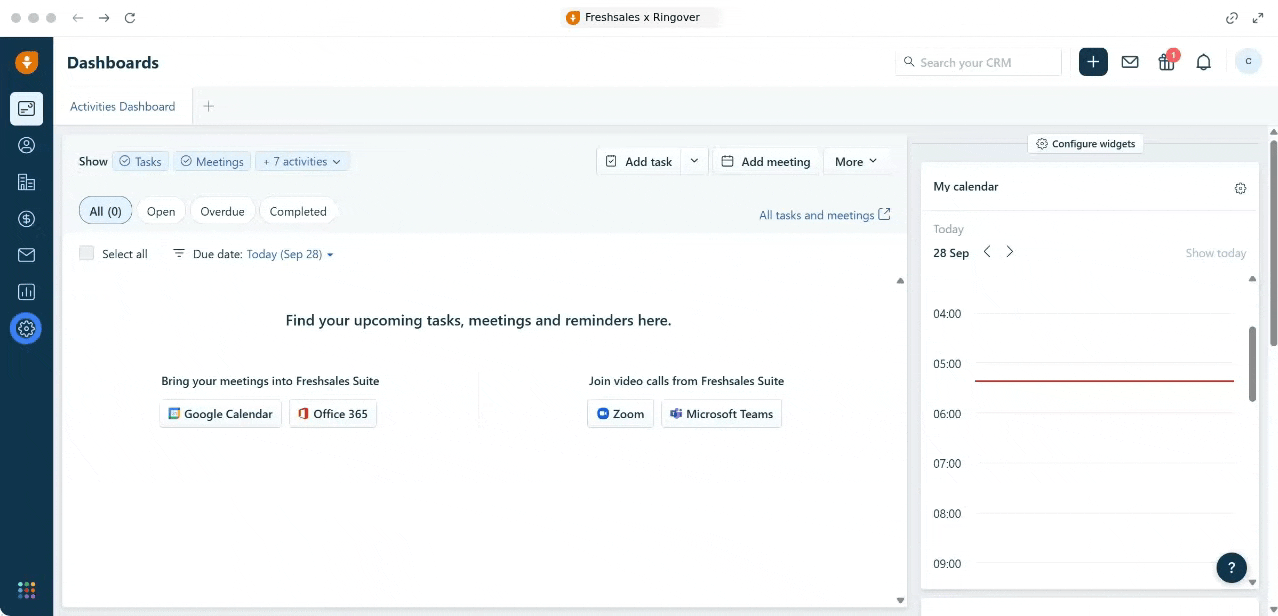Connect Office 365
The image size is (1278, 616).
click(x=333, y=414)
